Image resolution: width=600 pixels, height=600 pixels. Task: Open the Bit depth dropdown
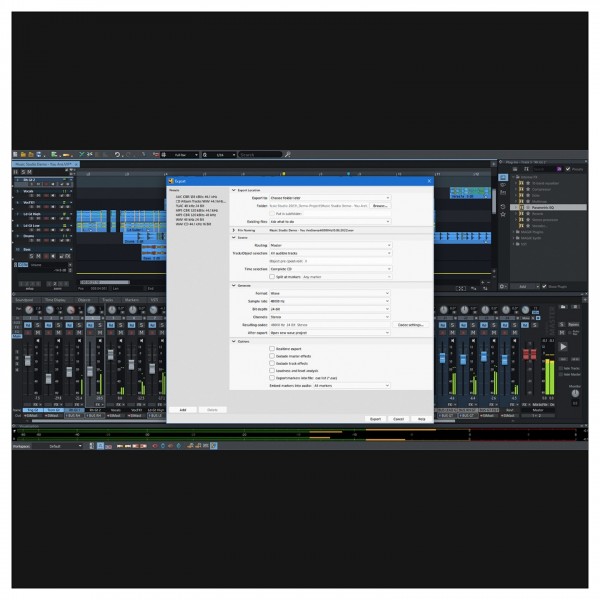[330, 309]
